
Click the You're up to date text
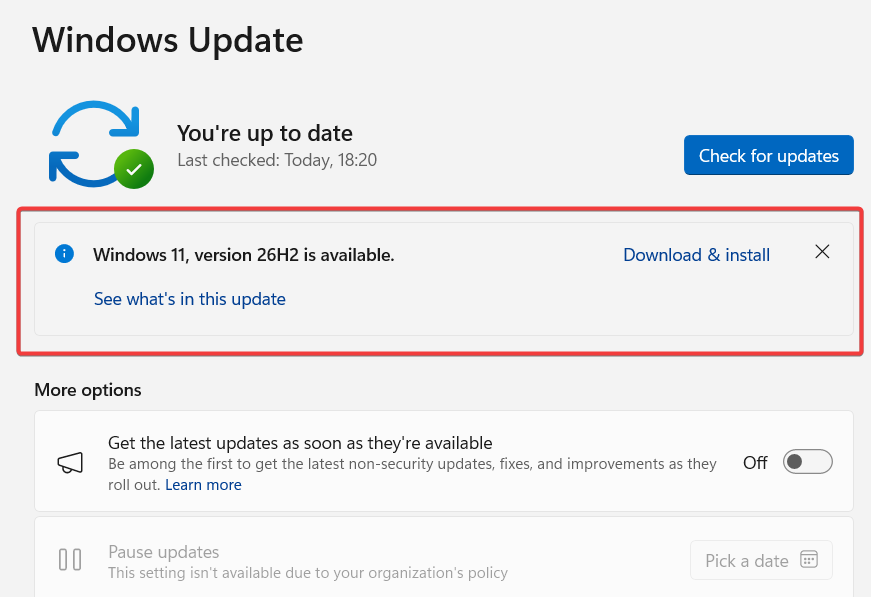(x=265, y=133)
